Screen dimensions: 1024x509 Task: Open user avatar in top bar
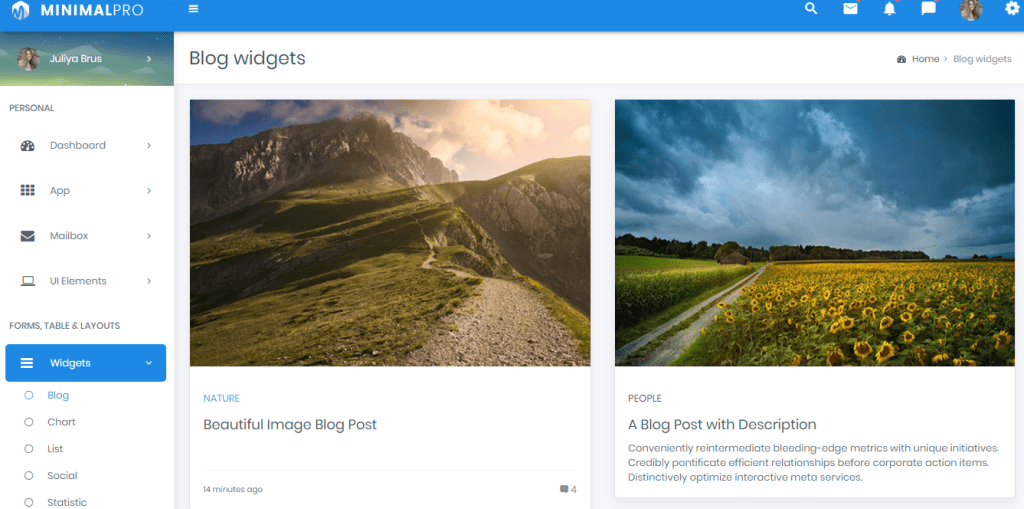pos(970,10)
